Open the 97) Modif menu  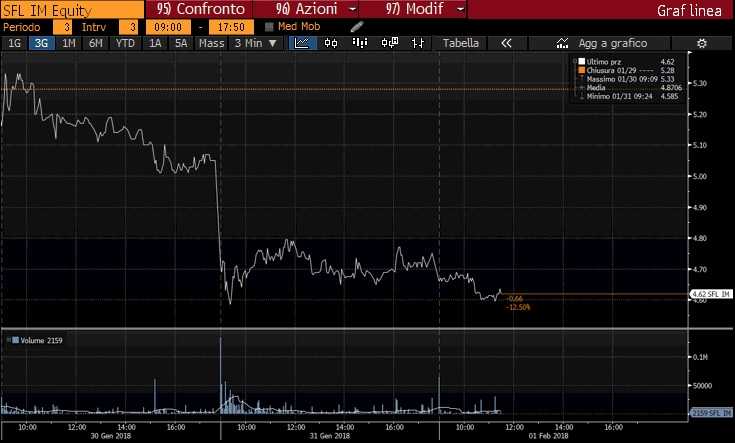pyautogui.click(x=413, y=9)
